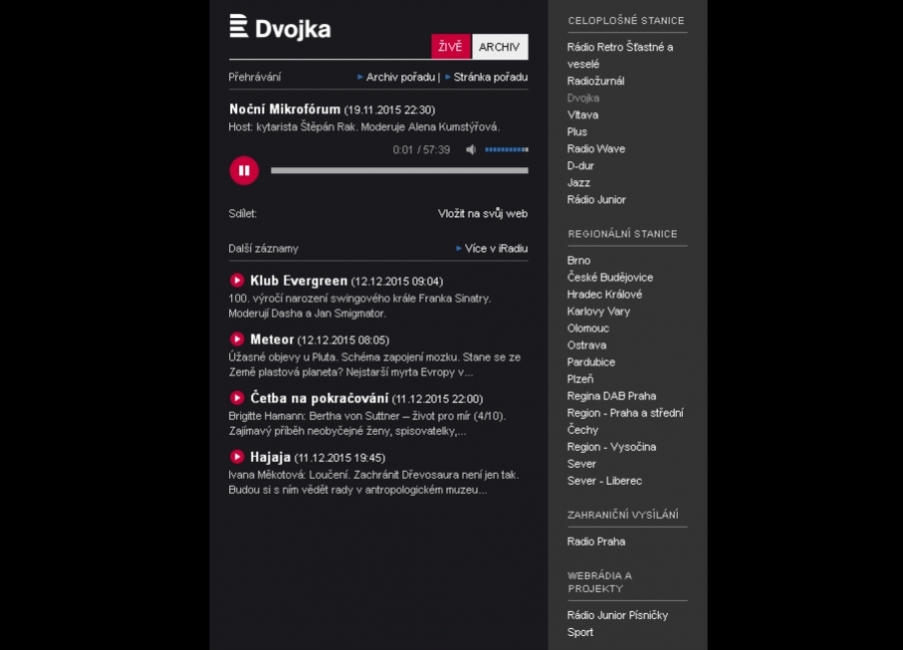Select Radio Wave station
Viewport: 903px width, 650px height.
(x=596, y=149)
